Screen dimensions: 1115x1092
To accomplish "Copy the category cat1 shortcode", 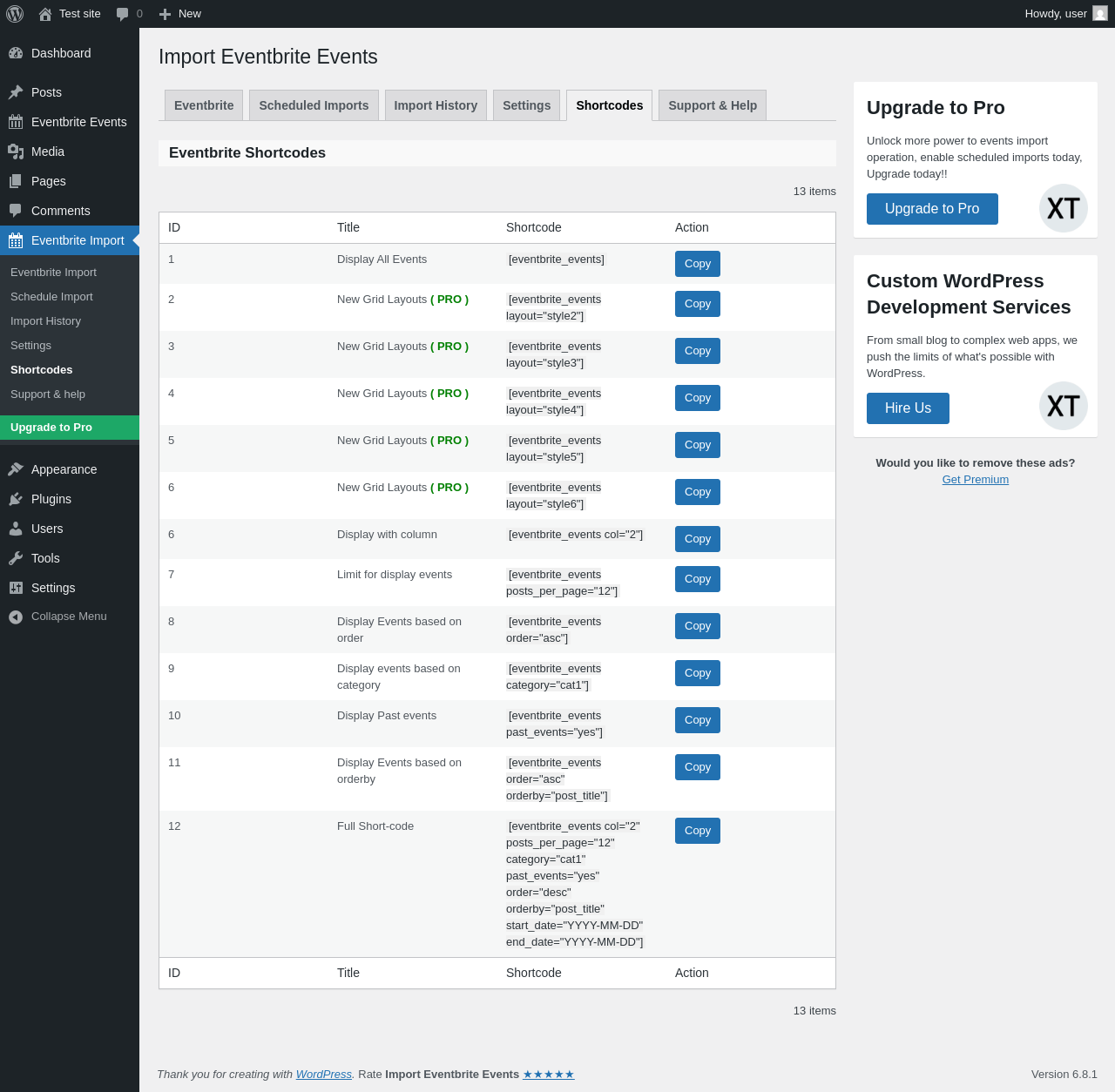I will tap(698, 673).
